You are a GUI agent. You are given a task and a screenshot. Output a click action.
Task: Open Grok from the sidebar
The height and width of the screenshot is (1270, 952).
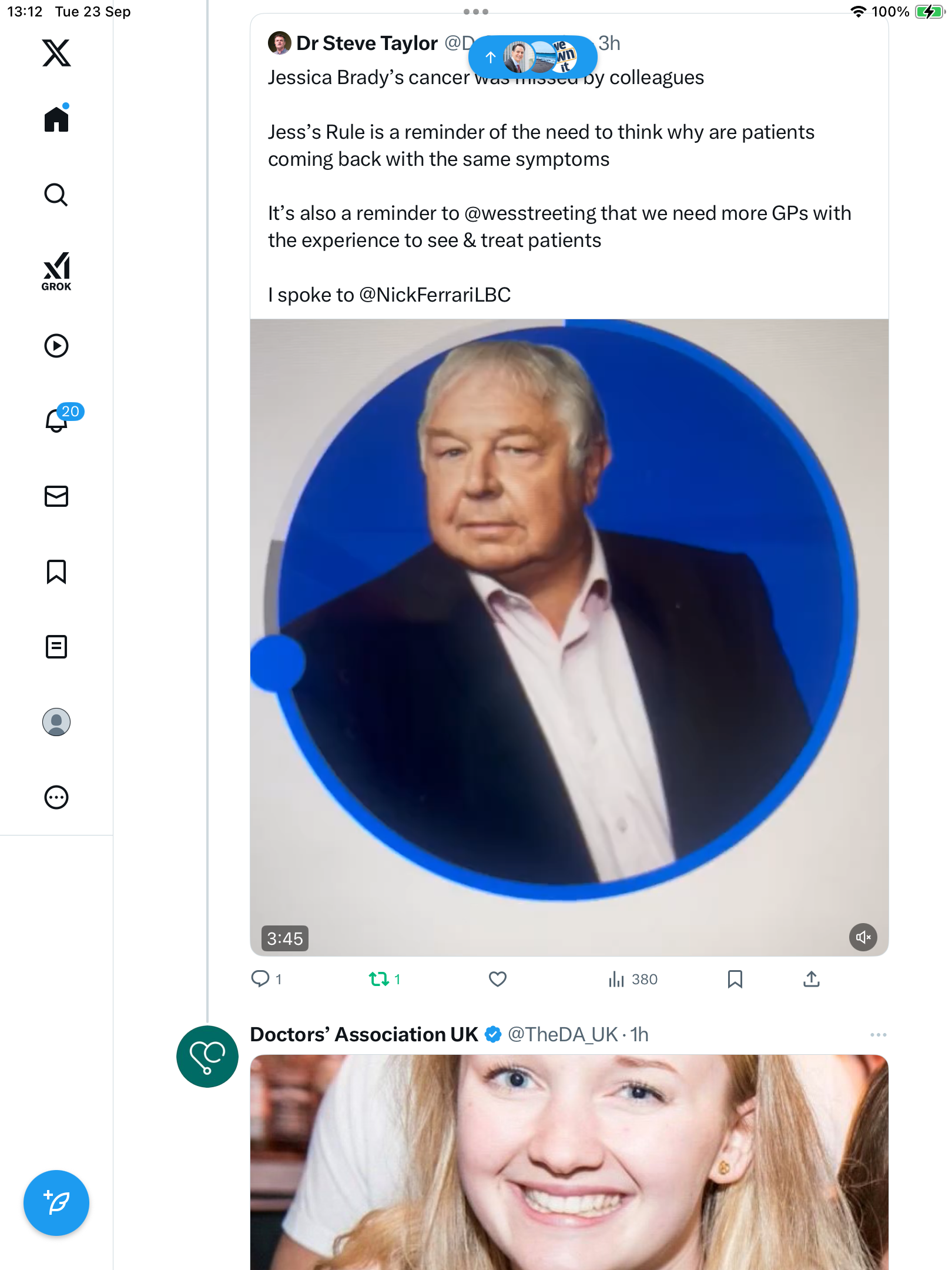(56, 271)
